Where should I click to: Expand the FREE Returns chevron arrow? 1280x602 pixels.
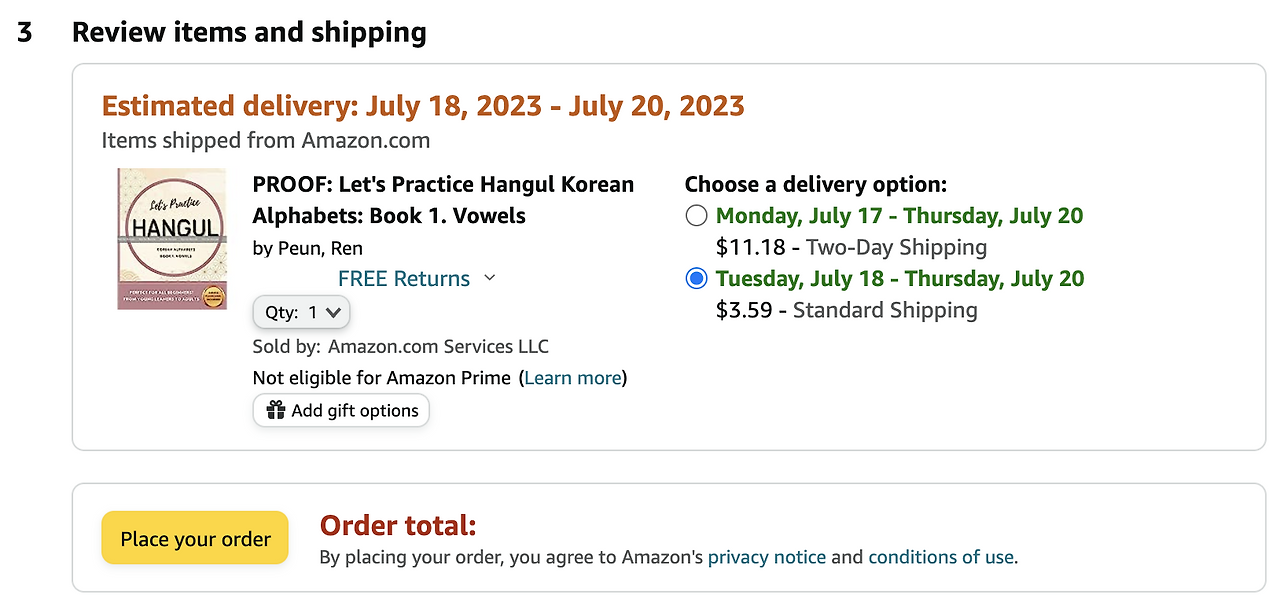point(489,278)
